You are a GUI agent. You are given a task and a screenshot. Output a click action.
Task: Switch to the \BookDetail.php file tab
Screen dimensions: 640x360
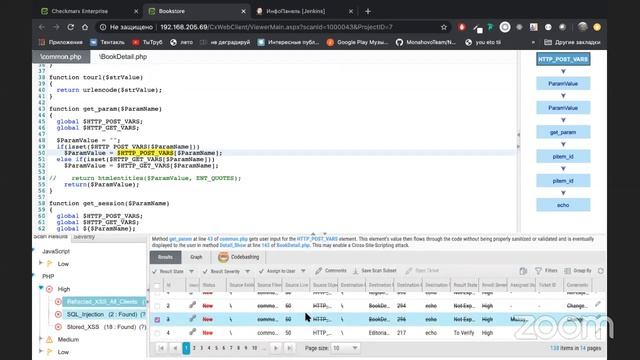coord(123,57)
